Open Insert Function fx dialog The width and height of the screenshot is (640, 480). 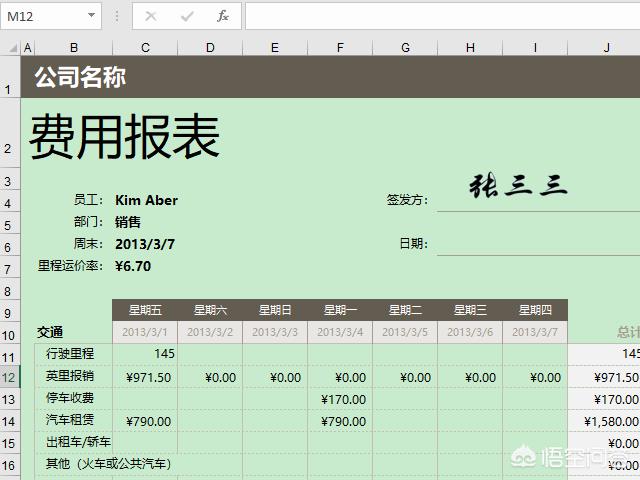[223, 16]
